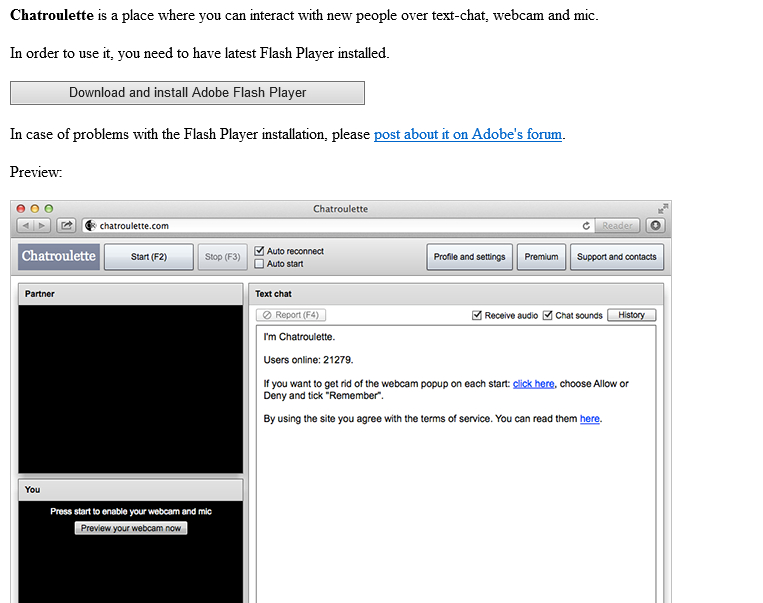Start a chat with Start (F2)

coord(149,256)
